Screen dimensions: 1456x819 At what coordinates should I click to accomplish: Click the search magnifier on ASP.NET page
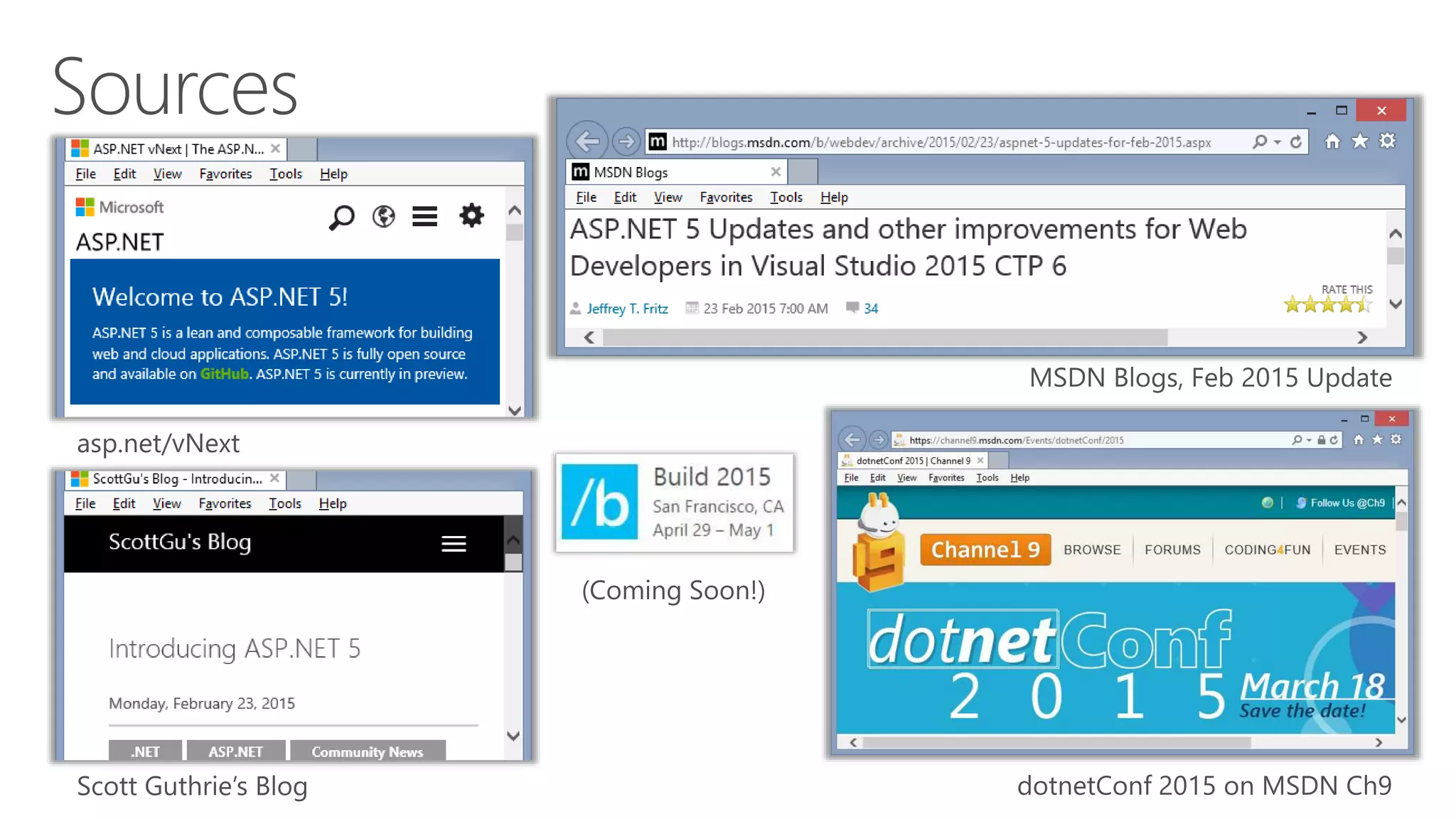click(341, 217)
